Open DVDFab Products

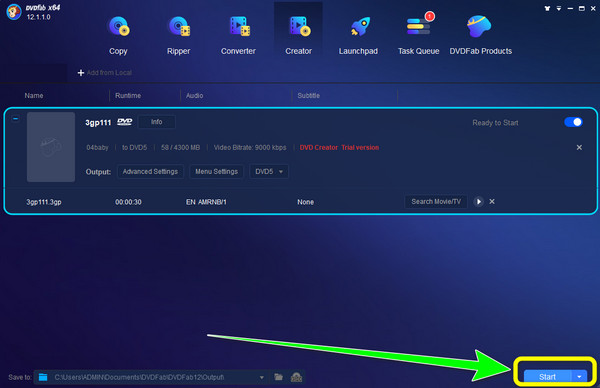(x=481, y=36)
